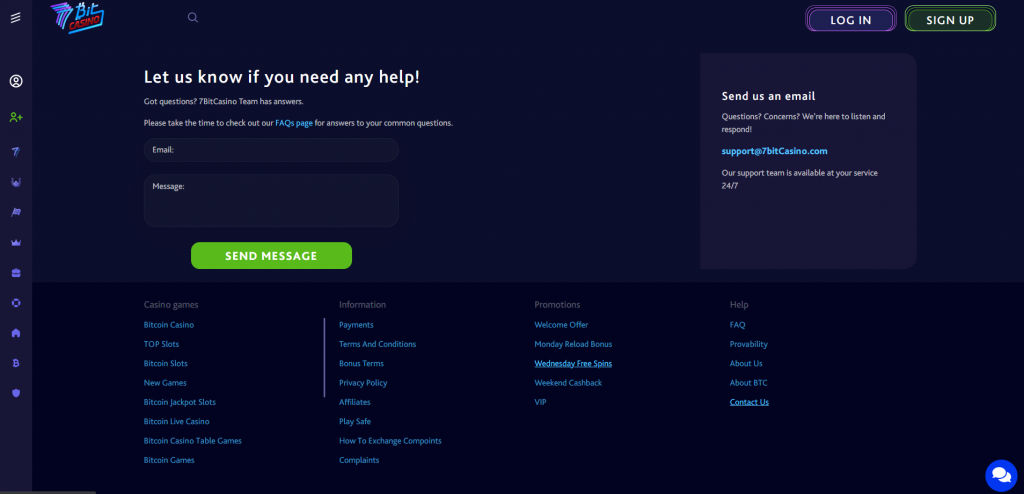
Task: Open Bitcoin Casino footer link
Action: (x=168, y=325)
